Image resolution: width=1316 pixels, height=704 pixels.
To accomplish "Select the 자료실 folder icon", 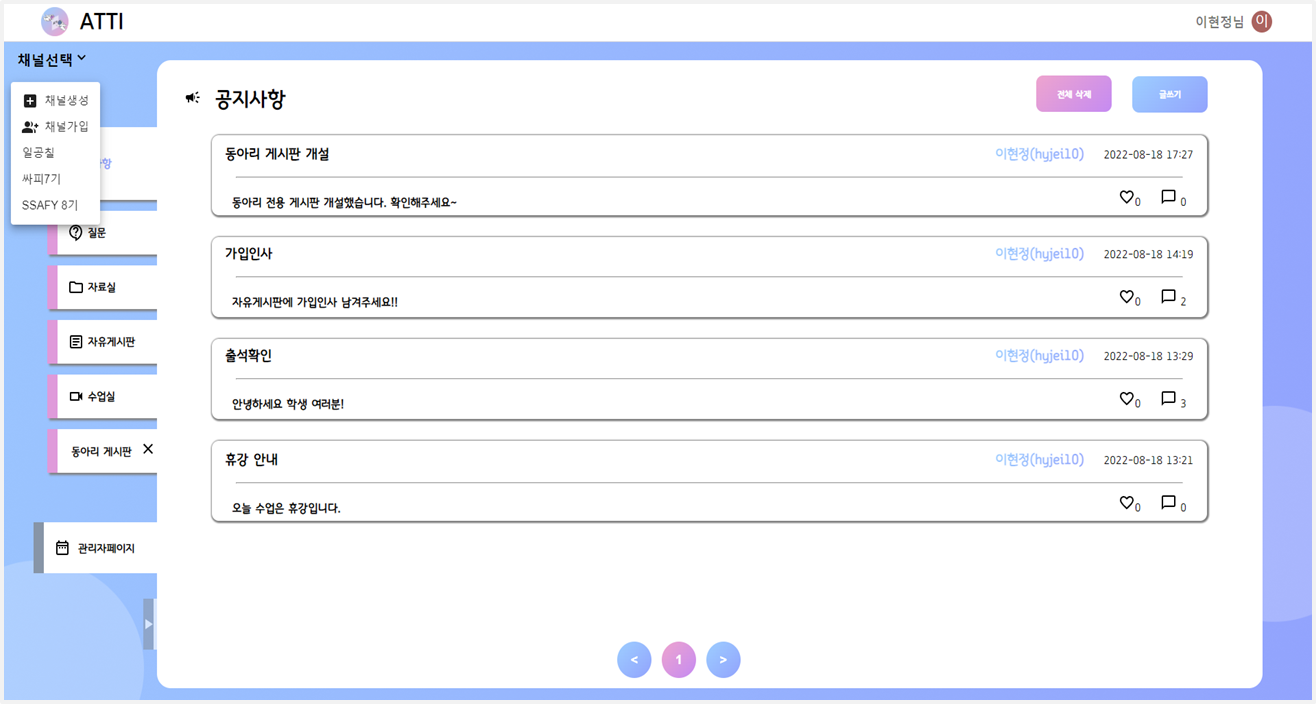I will pos(78,287).
